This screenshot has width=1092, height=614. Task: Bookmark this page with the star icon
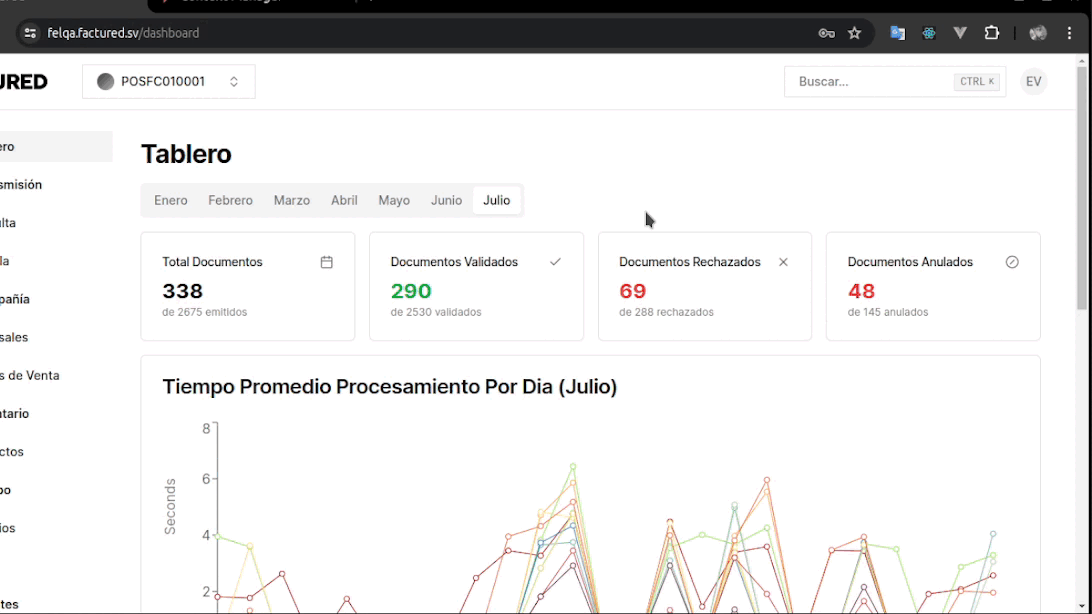[855, 33]
